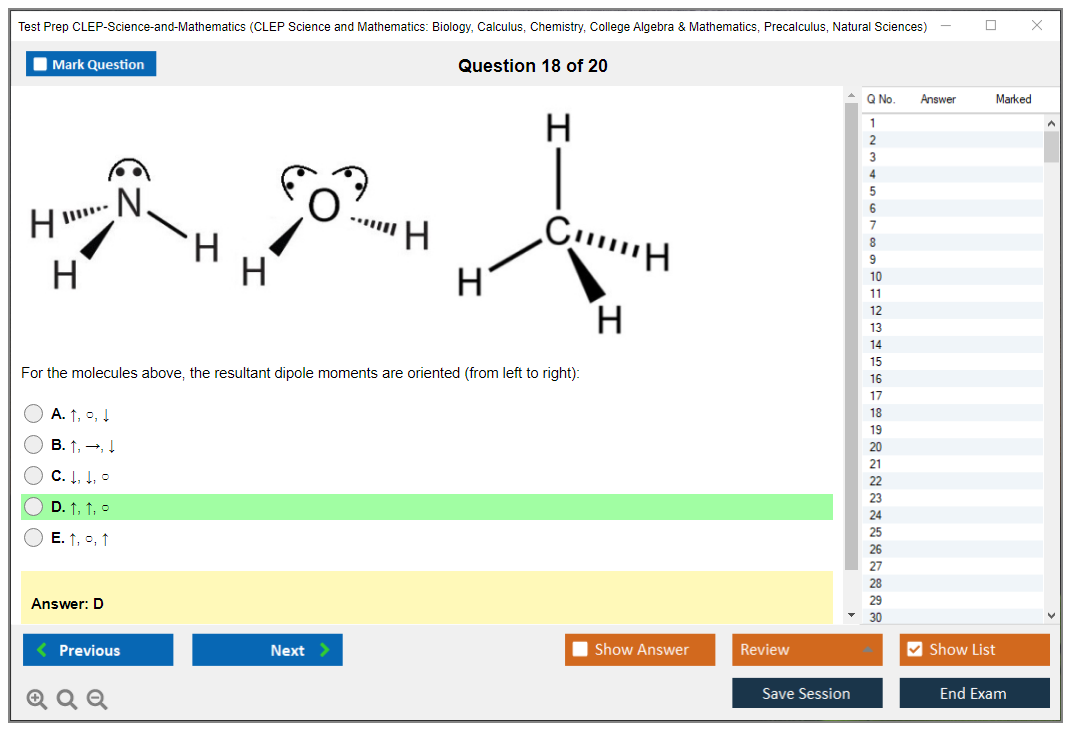The height and width of the screenshot is (735, 1075).
Task: Click the zoom out magnifier icon
Action: pos(97,699)
